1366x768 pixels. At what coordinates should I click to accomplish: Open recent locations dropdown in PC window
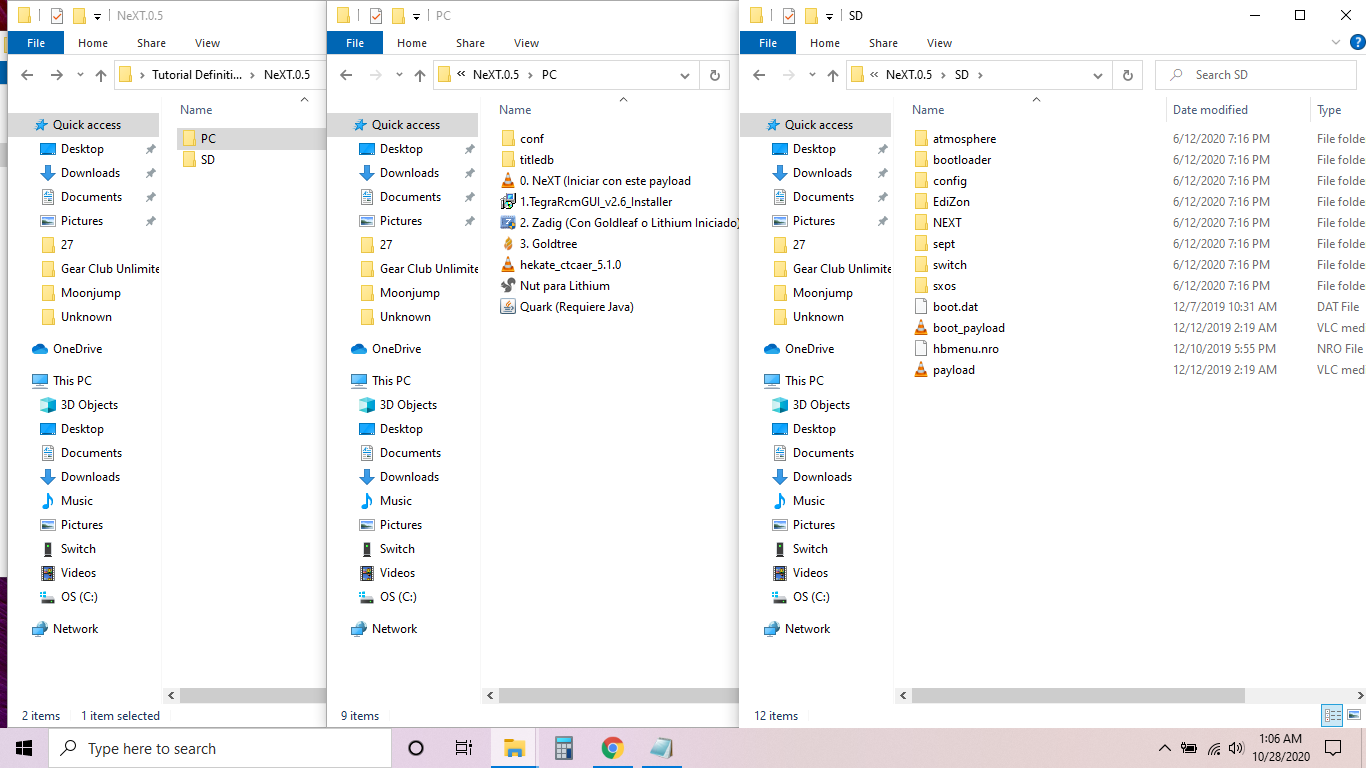point(399,76)
